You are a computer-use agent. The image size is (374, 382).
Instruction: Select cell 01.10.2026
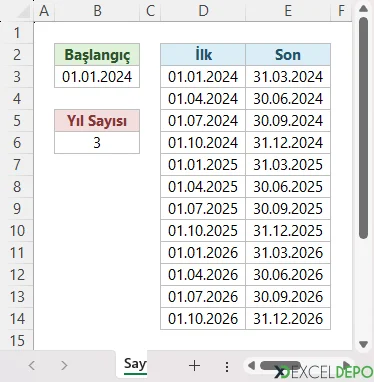click(203, 318)
